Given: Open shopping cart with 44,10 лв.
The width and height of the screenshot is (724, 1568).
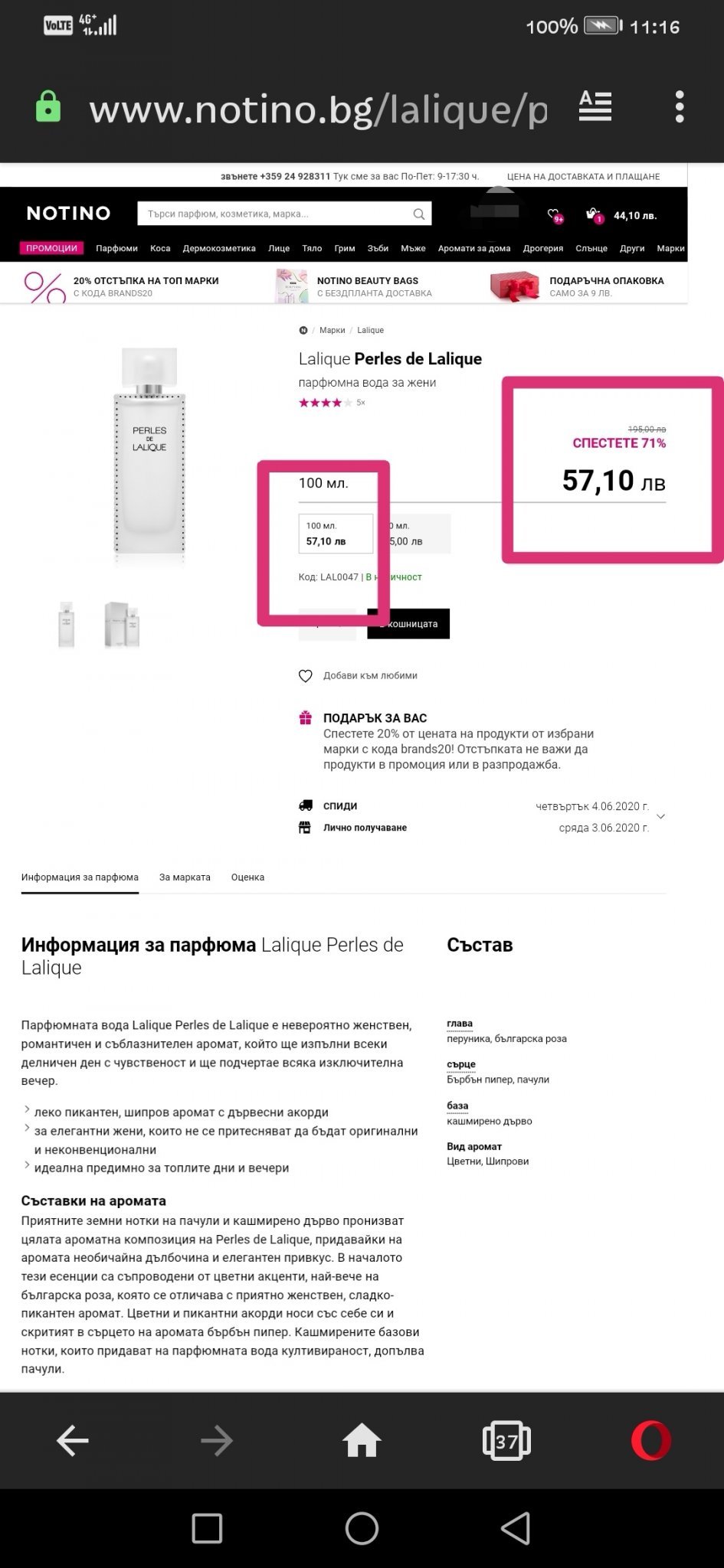Looking at the screenshot, I should [622, 216].
